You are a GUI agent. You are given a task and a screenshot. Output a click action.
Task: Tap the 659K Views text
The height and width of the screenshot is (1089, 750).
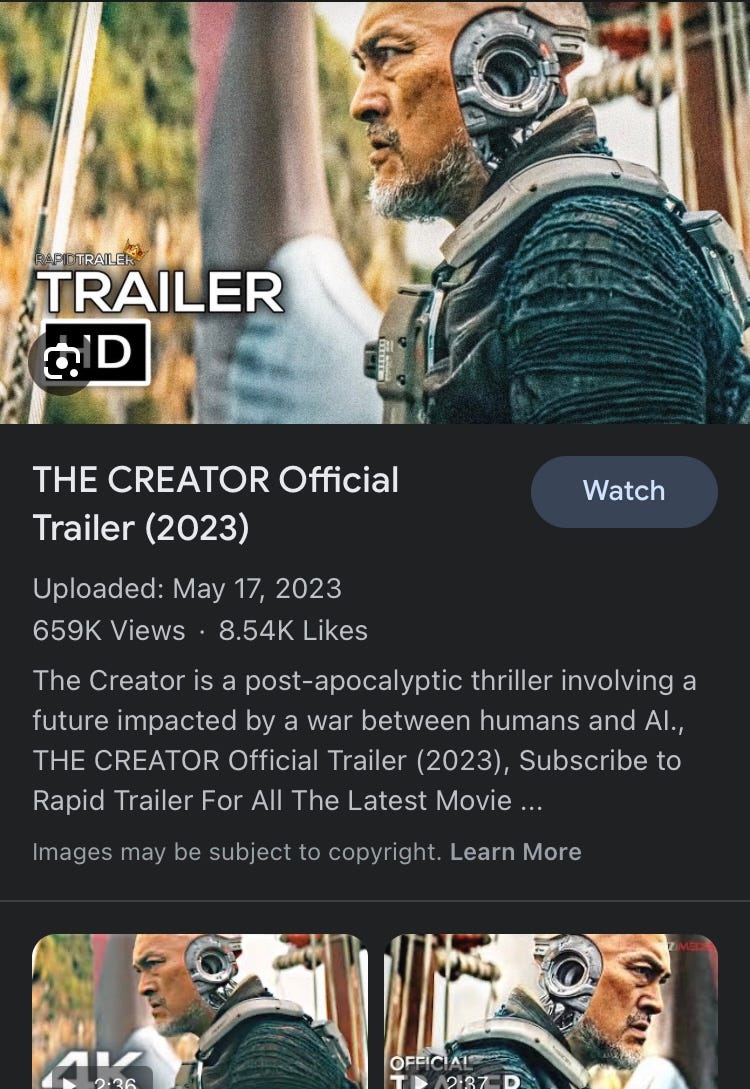tap(109, 631)
